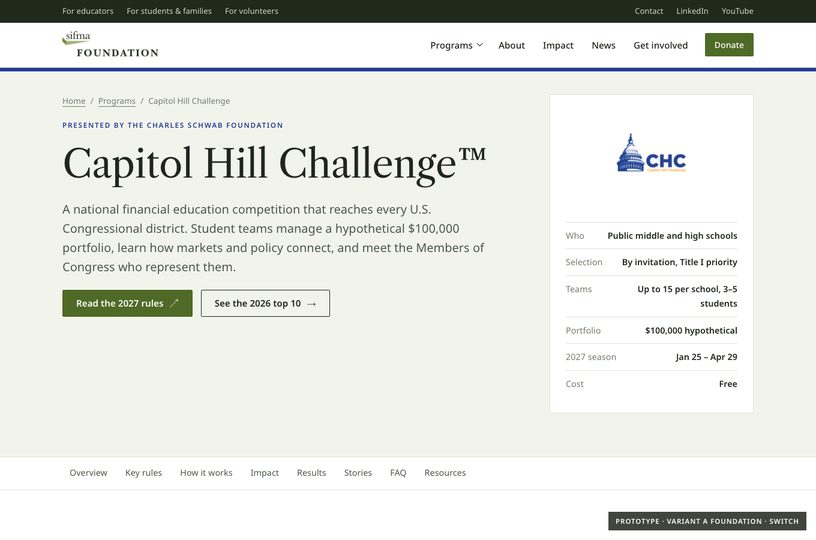Open the About page
This screenshot has width=816, height=540.
[511, 45]
